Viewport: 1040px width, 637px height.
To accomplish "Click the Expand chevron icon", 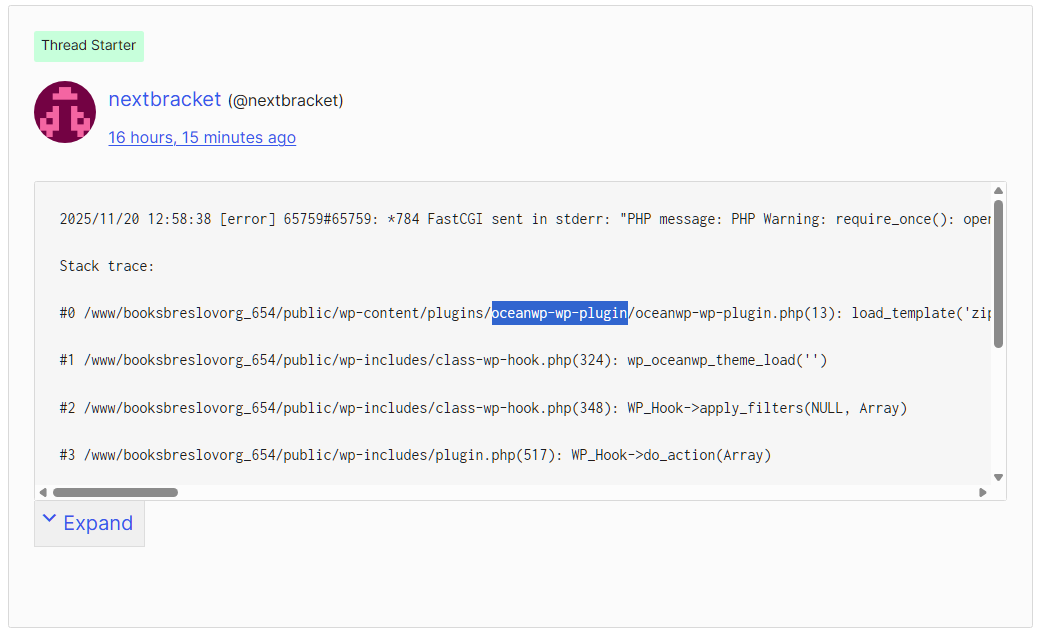I will coord(49,518).
